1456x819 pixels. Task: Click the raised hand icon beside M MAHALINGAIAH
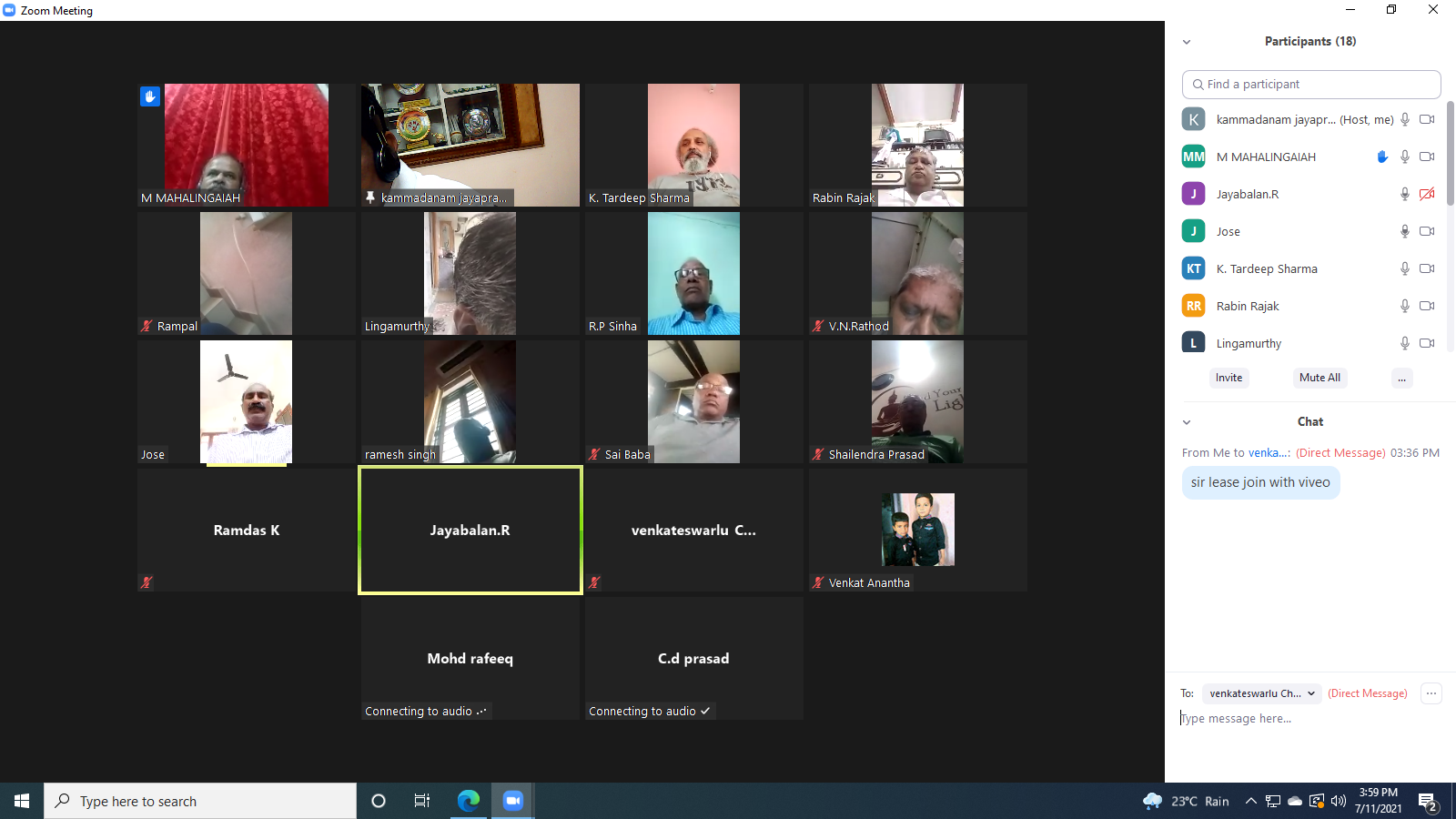tap(1382, 157)
